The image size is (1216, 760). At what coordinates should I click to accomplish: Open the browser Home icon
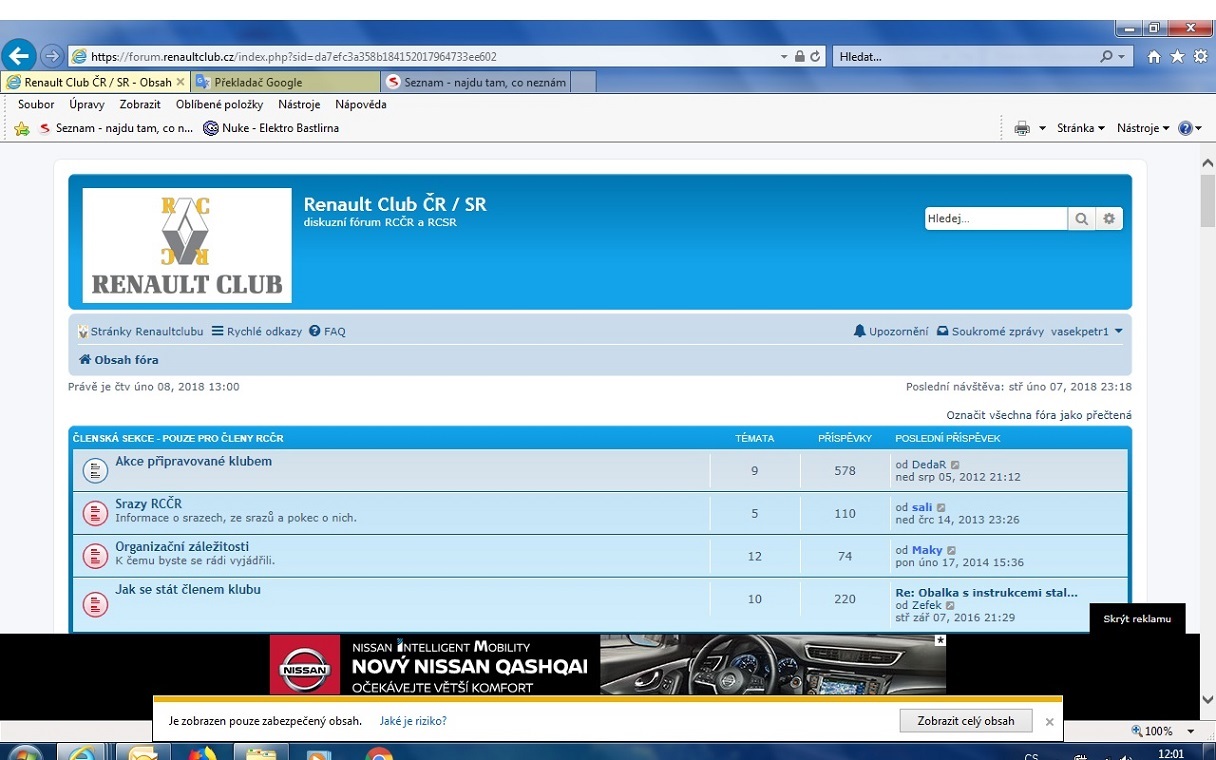[x=1155, y=57]
